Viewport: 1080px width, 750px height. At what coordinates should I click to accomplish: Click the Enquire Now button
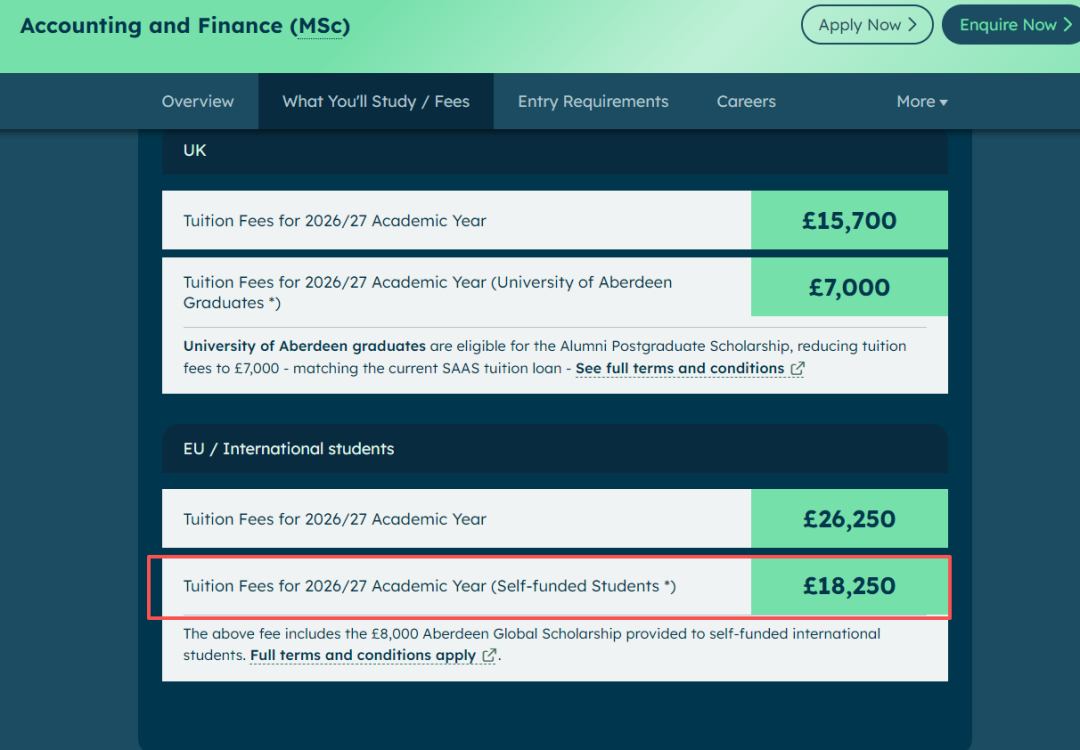click(1012, 25)
